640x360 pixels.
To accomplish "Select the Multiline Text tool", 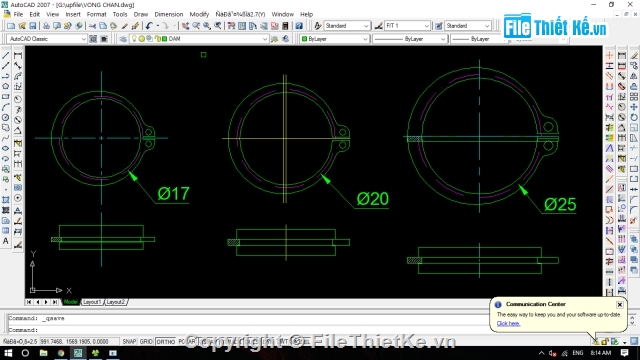I will click(x=6, y=242).
